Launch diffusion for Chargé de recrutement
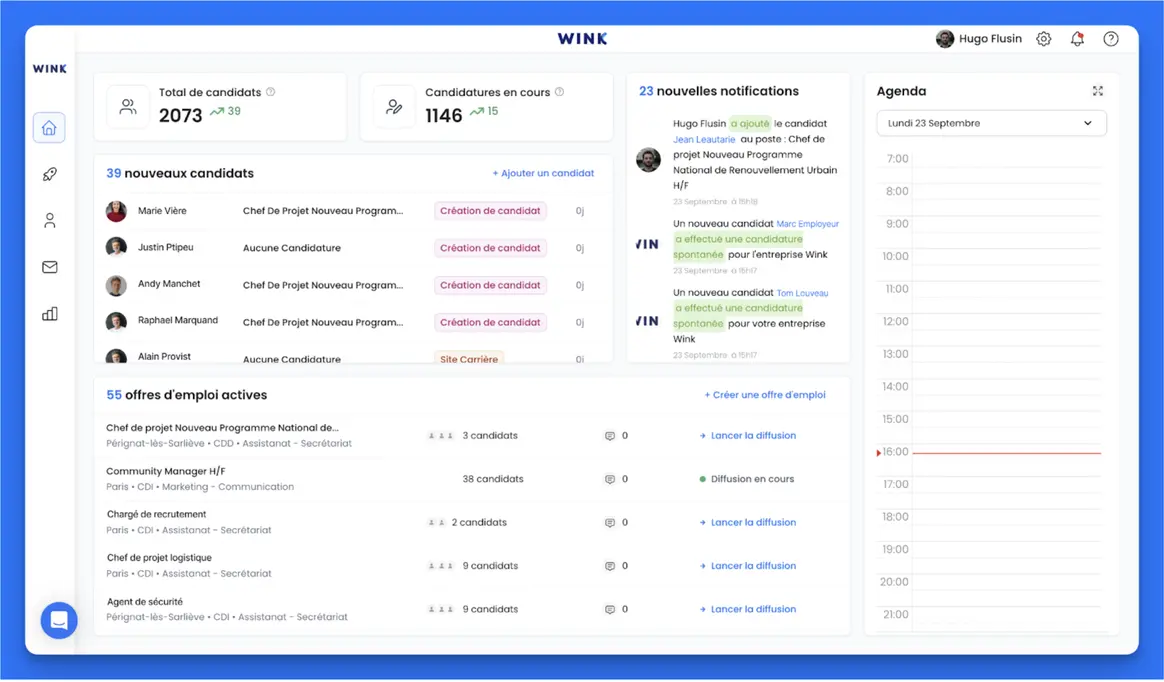 tap(752, 522)
